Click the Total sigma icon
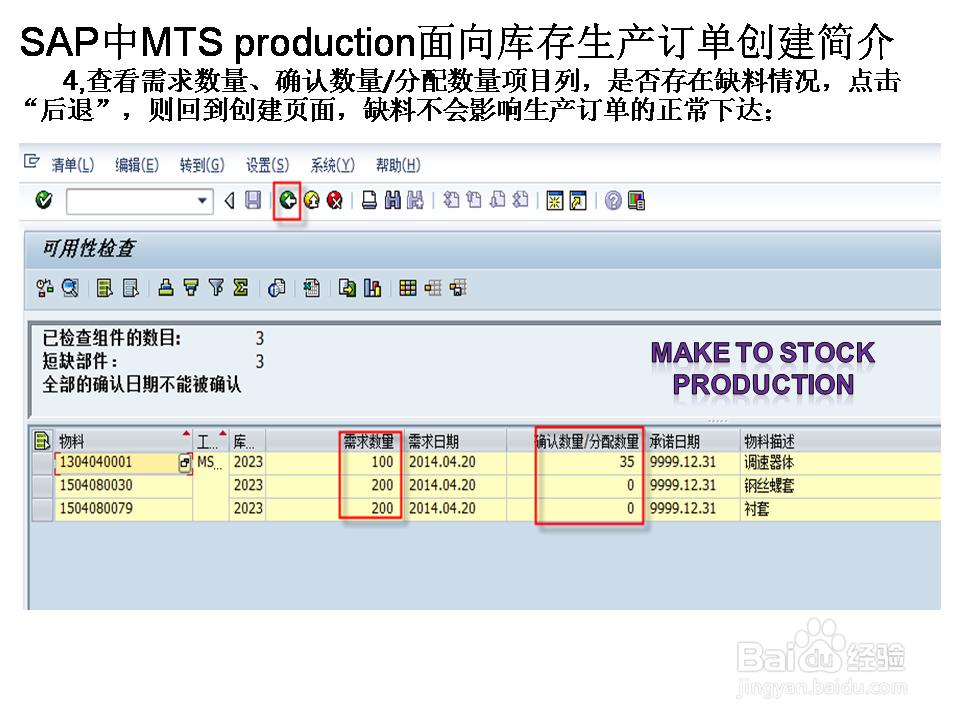The height and width of the screenshot is (720, 960). pos(241,287)
